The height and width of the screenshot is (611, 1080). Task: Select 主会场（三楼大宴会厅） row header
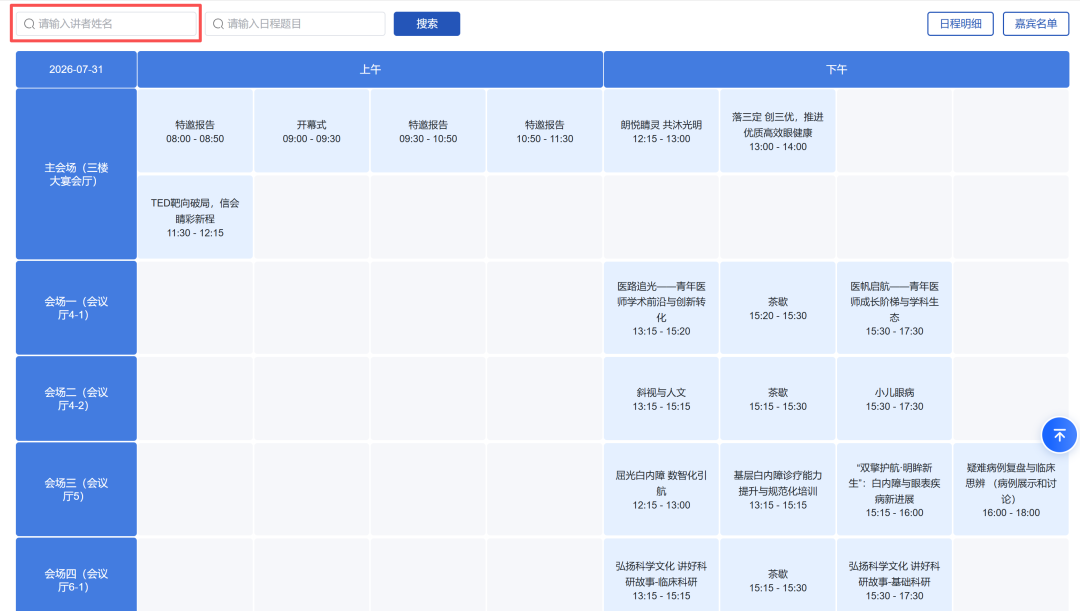coord(76,174)
